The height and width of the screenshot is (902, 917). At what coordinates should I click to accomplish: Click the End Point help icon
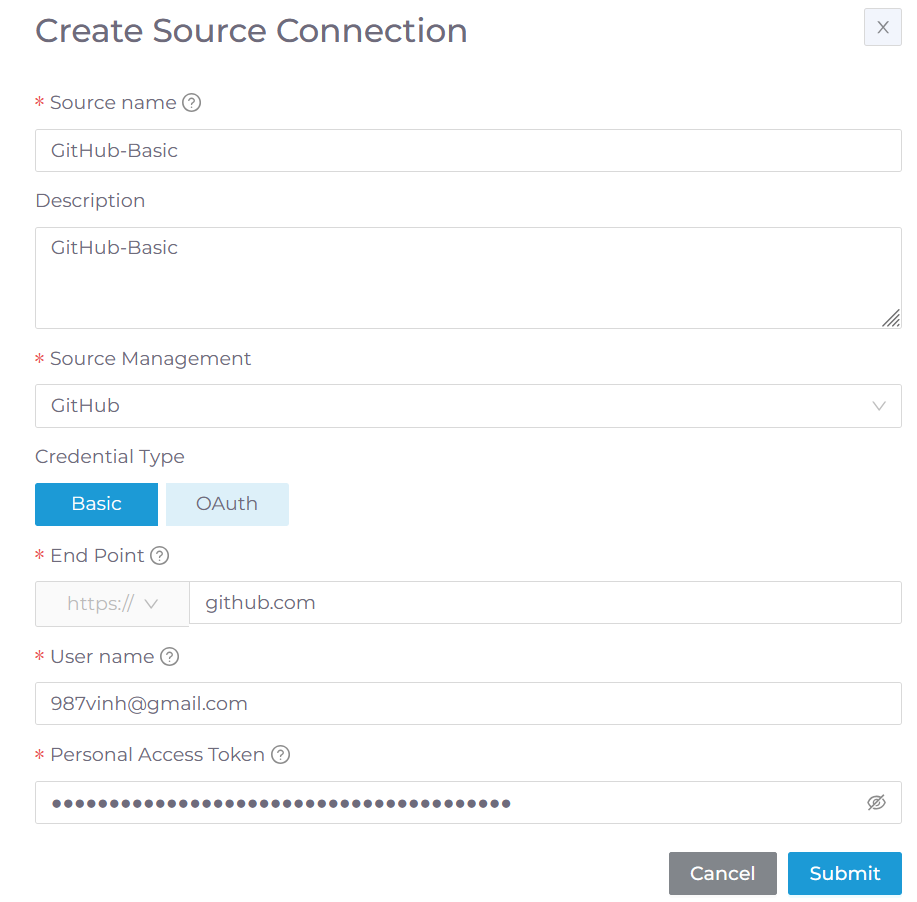160,555
